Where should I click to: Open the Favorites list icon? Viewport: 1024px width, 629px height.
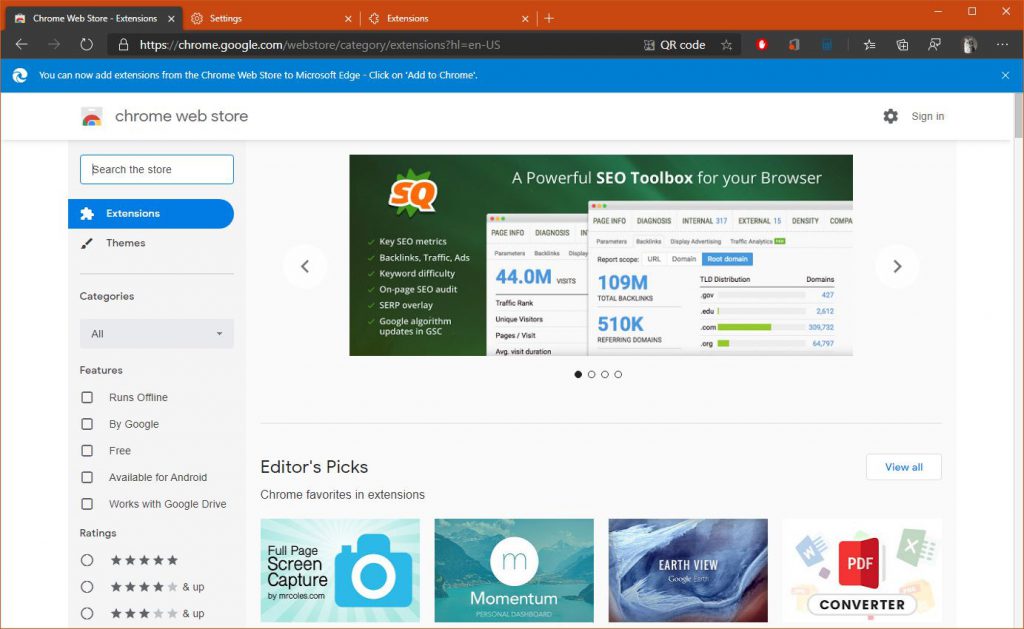click(x=869, y=45)
